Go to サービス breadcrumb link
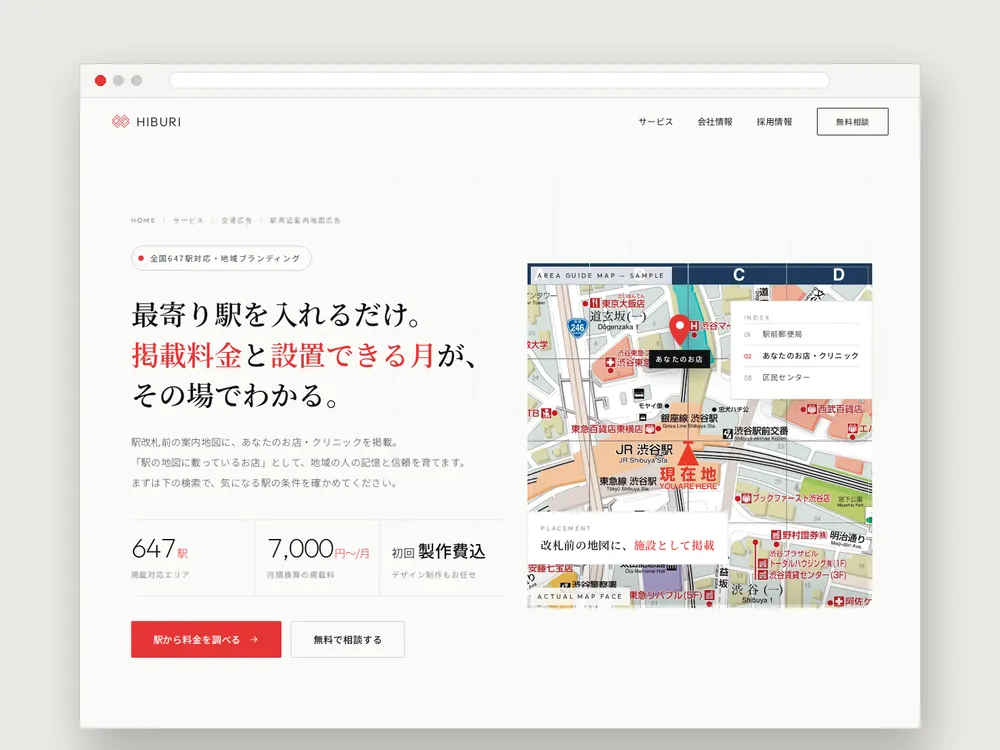Viewport: 1000px width, 750px height. click(x=188, y=220)
